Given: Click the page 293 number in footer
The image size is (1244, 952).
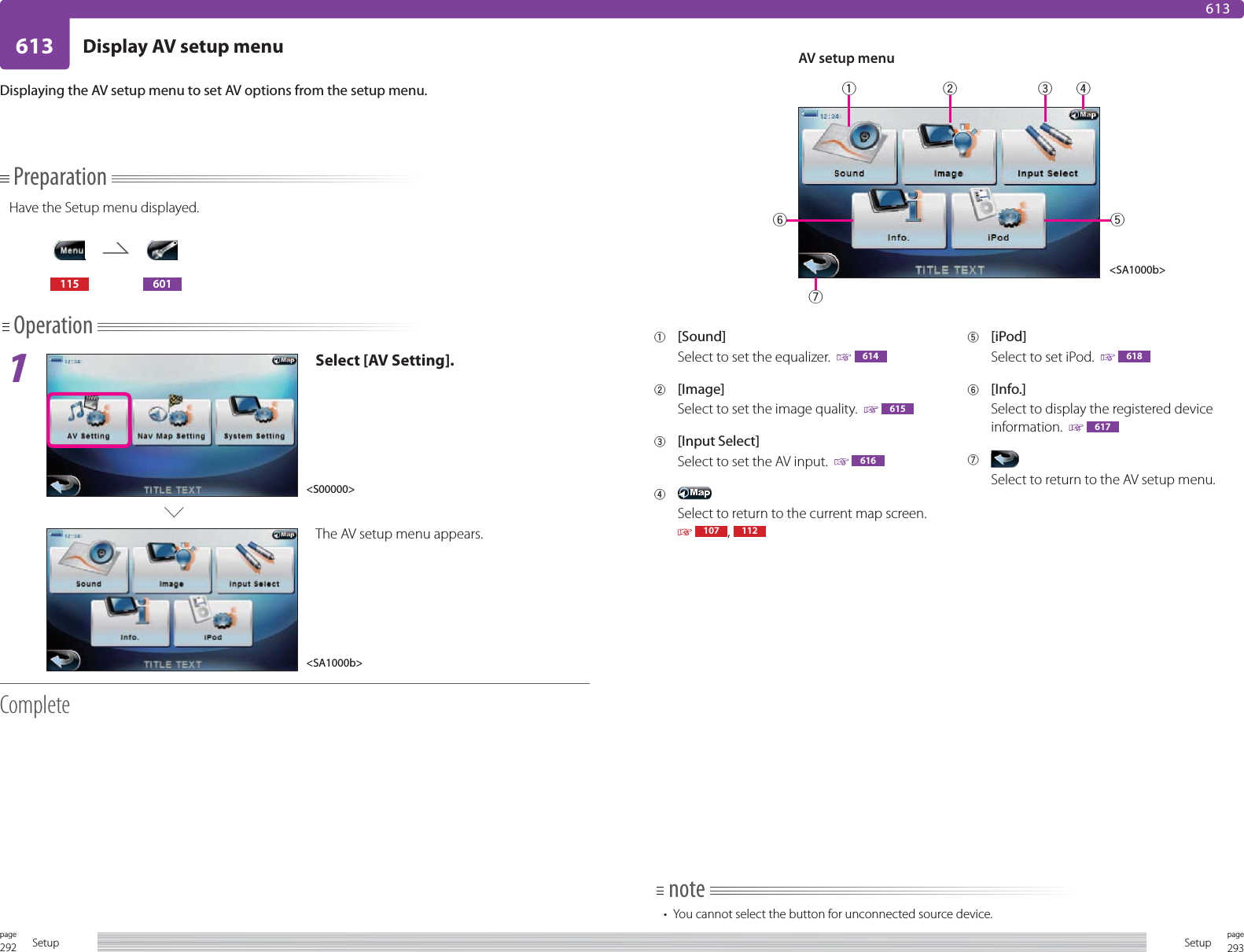Looking at the screenshot, I should (1235, 947).
